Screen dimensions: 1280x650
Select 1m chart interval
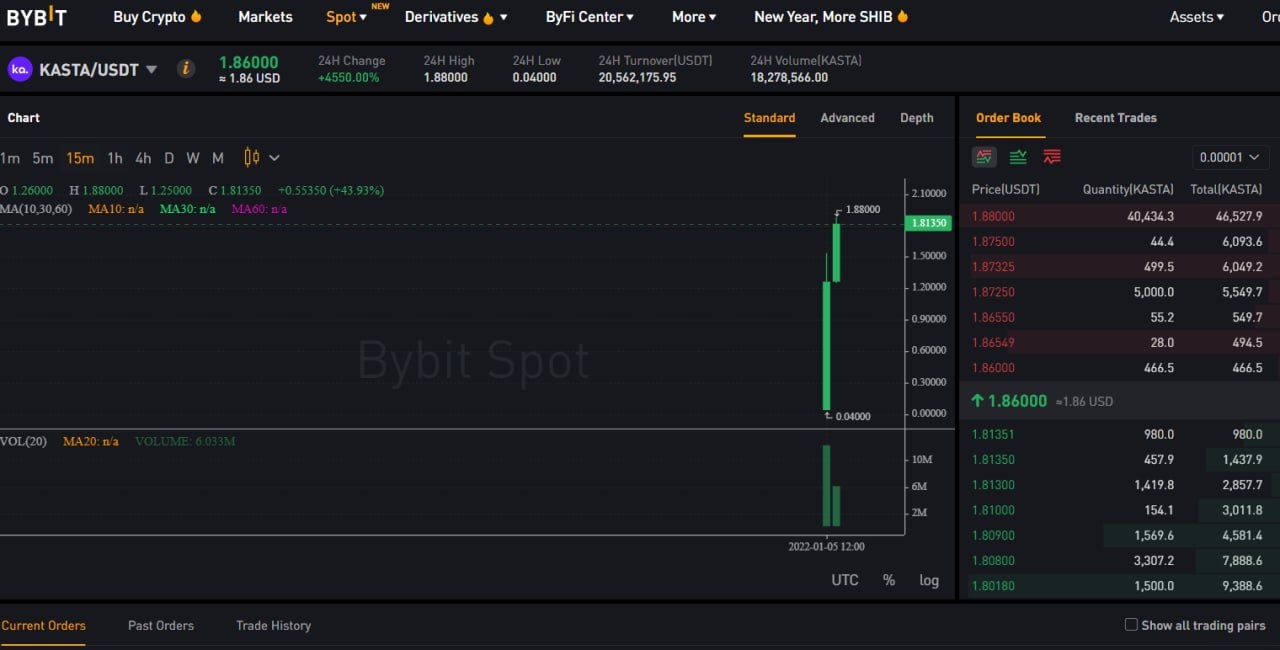10,158
